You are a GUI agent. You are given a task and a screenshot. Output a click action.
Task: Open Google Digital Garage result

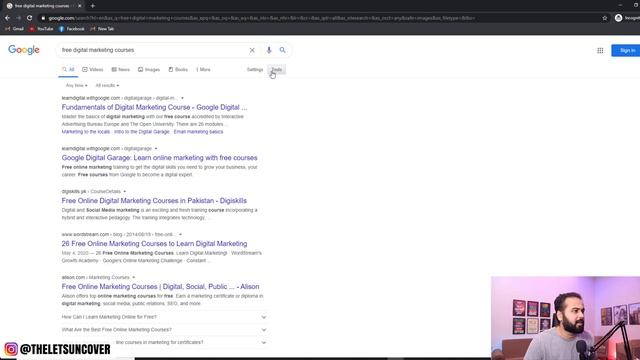(x=160, y=158)
